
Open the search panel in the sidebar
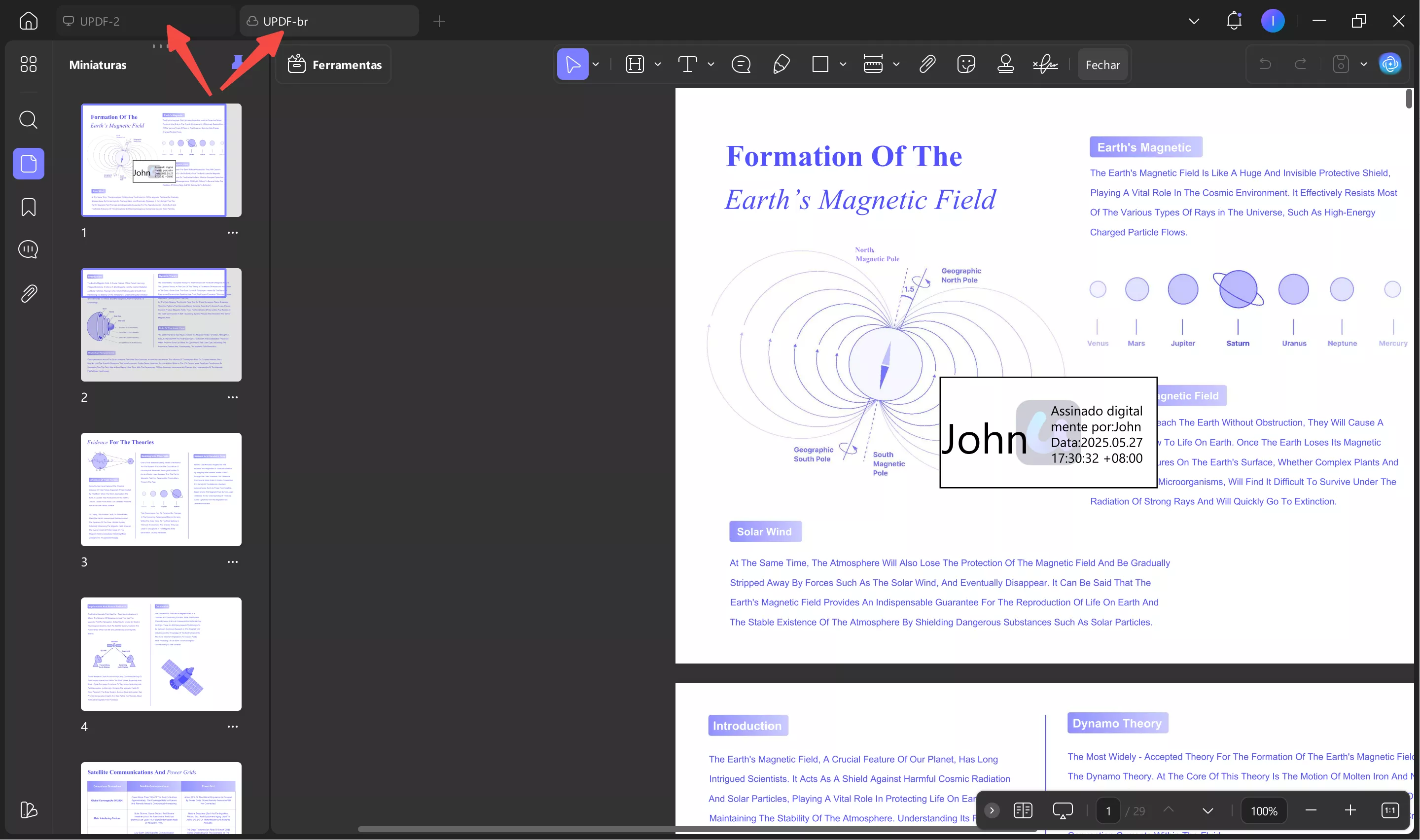coord(28,120)
